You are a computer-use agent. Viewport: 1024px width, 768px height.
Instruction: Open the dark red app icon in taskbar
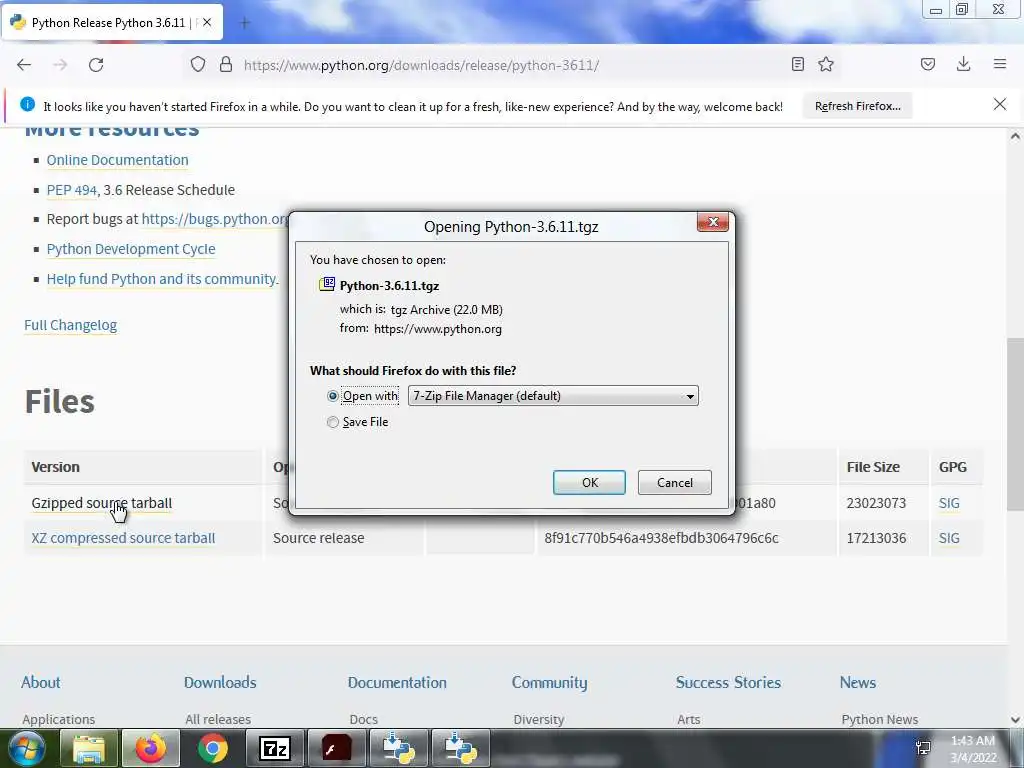coord(336,748)
